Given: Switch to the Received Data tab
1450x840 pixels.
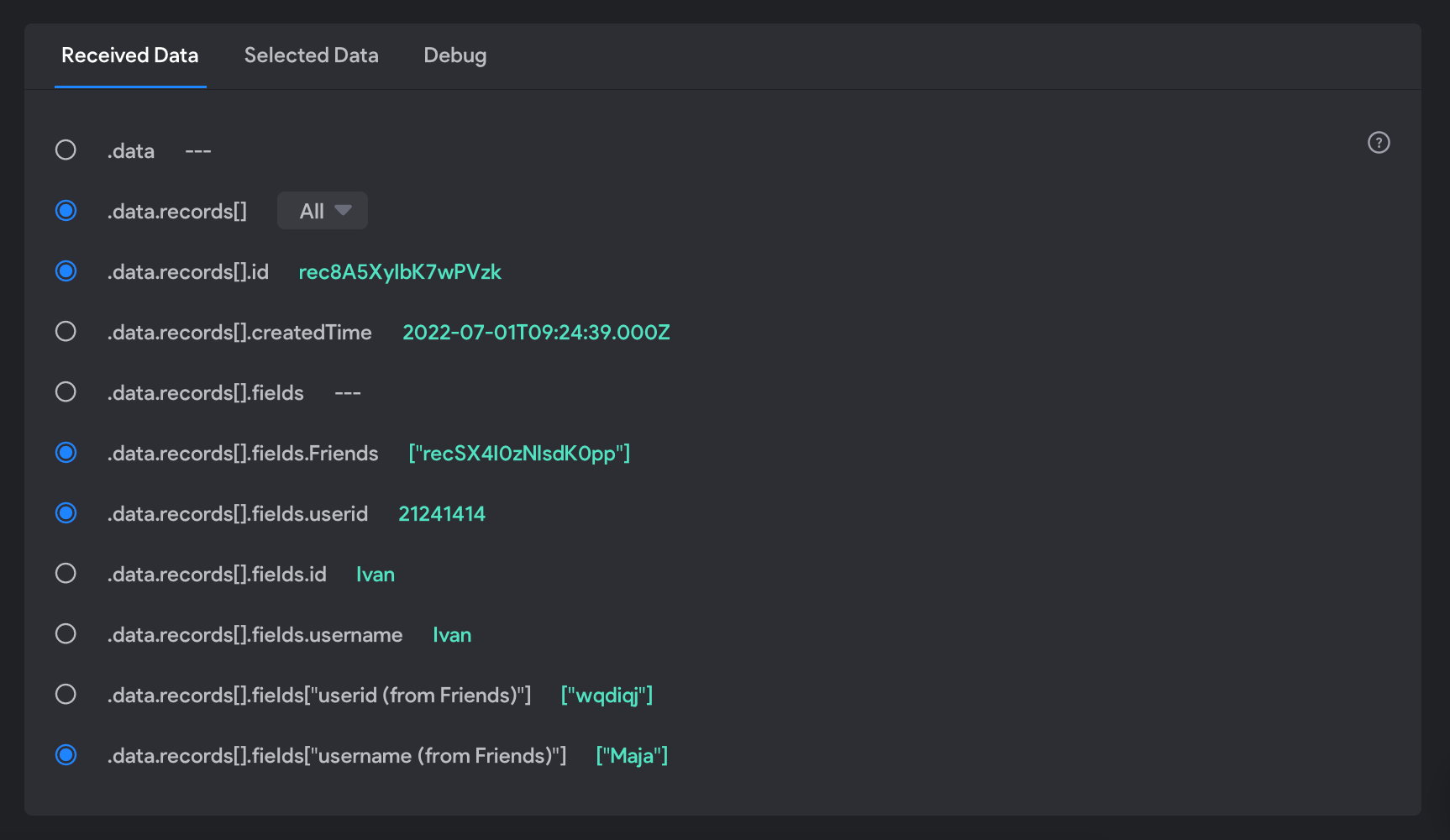Looking at the screenshot, I should click(x=130, y=55).
